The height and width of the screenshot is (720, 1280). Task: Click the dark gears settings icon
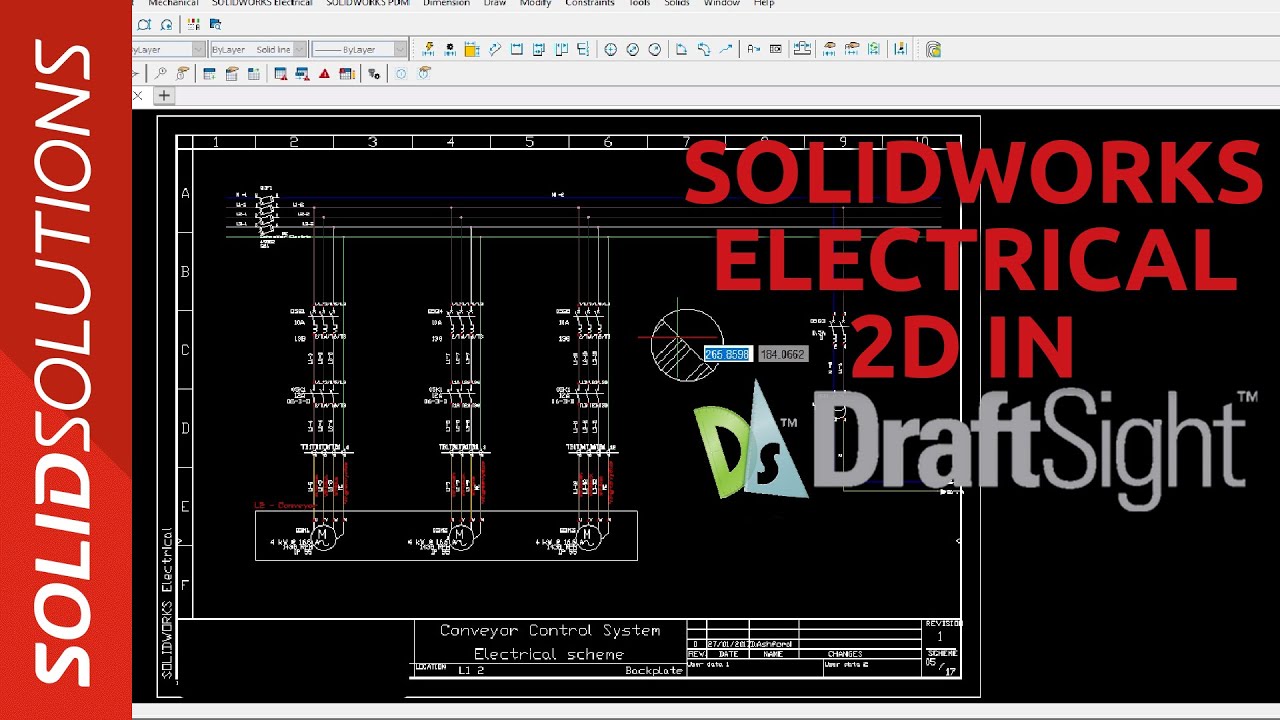[x=374, y=73]
